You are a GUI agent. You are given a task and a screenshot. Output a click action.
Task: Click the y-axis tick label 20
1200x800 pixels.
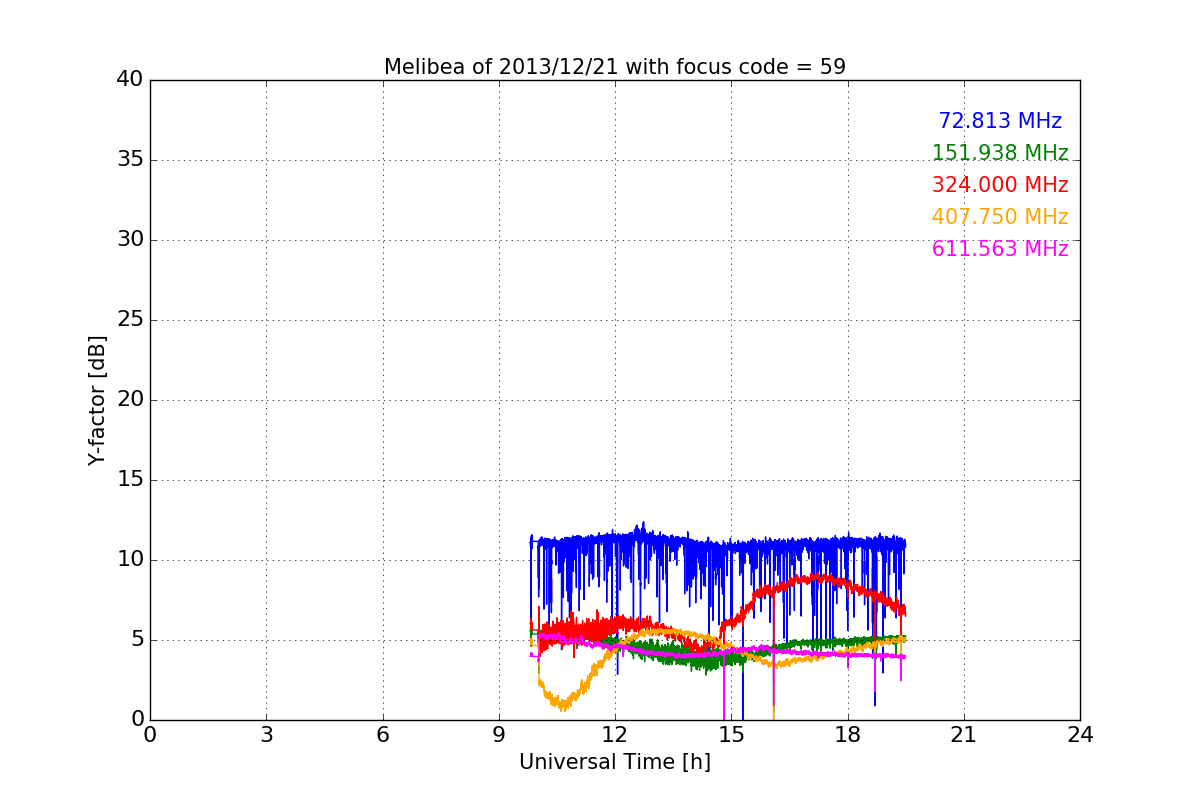tap(130, 400)
